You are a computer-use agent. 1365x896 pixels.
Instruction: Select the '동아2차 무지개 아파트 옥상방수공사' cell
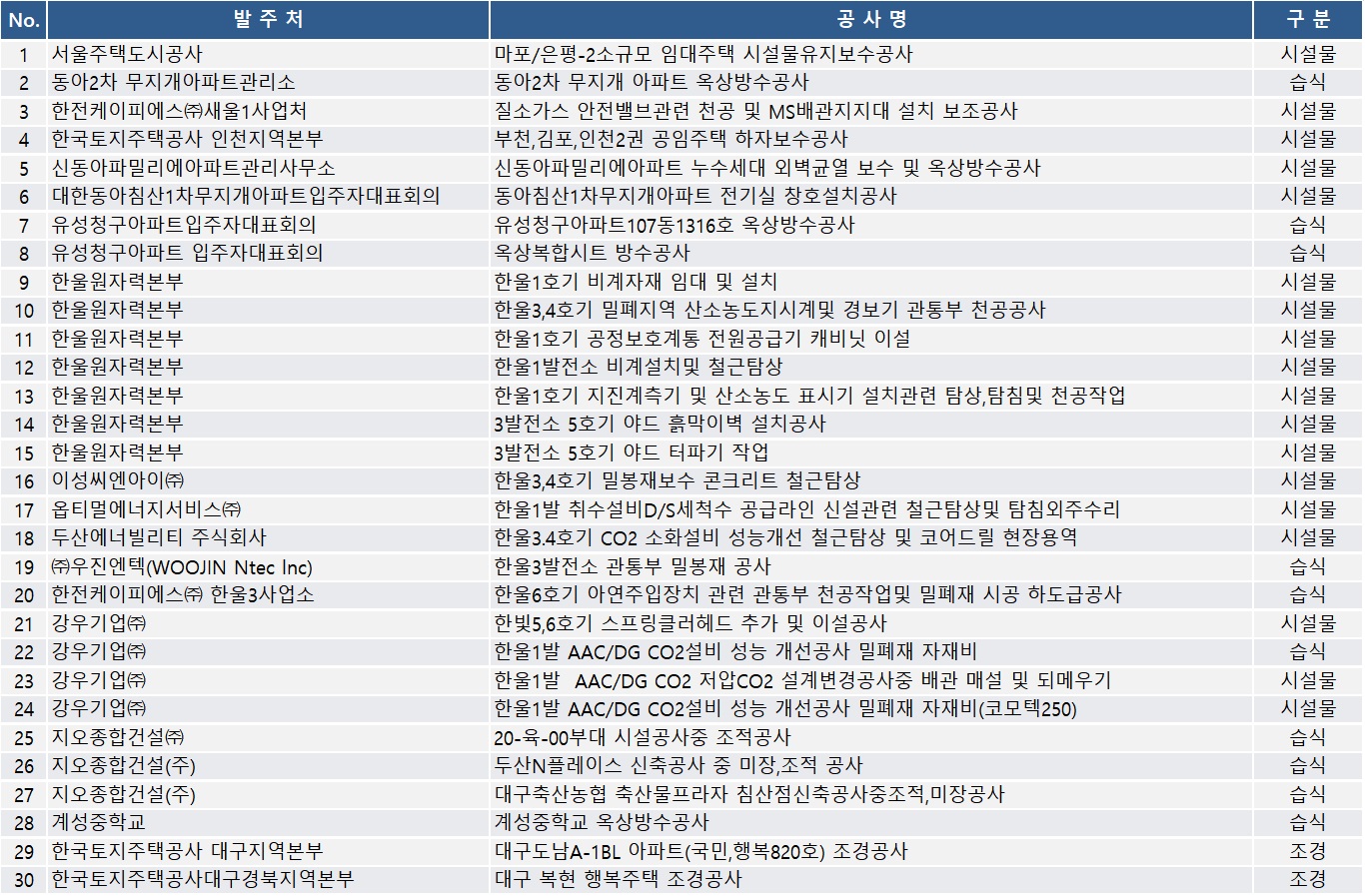click(652, 82)
